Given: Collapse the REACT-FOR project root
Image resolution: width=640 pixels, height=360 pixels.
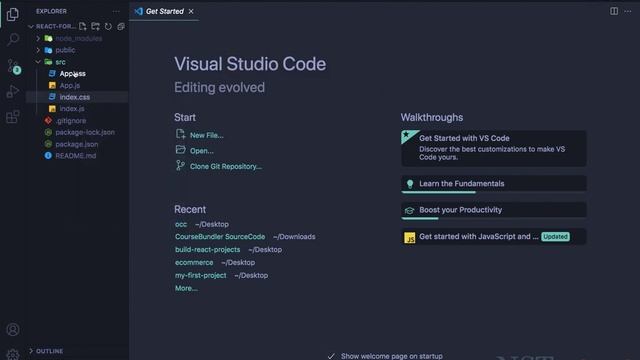Looking at the screenshot, I should 31,27.
